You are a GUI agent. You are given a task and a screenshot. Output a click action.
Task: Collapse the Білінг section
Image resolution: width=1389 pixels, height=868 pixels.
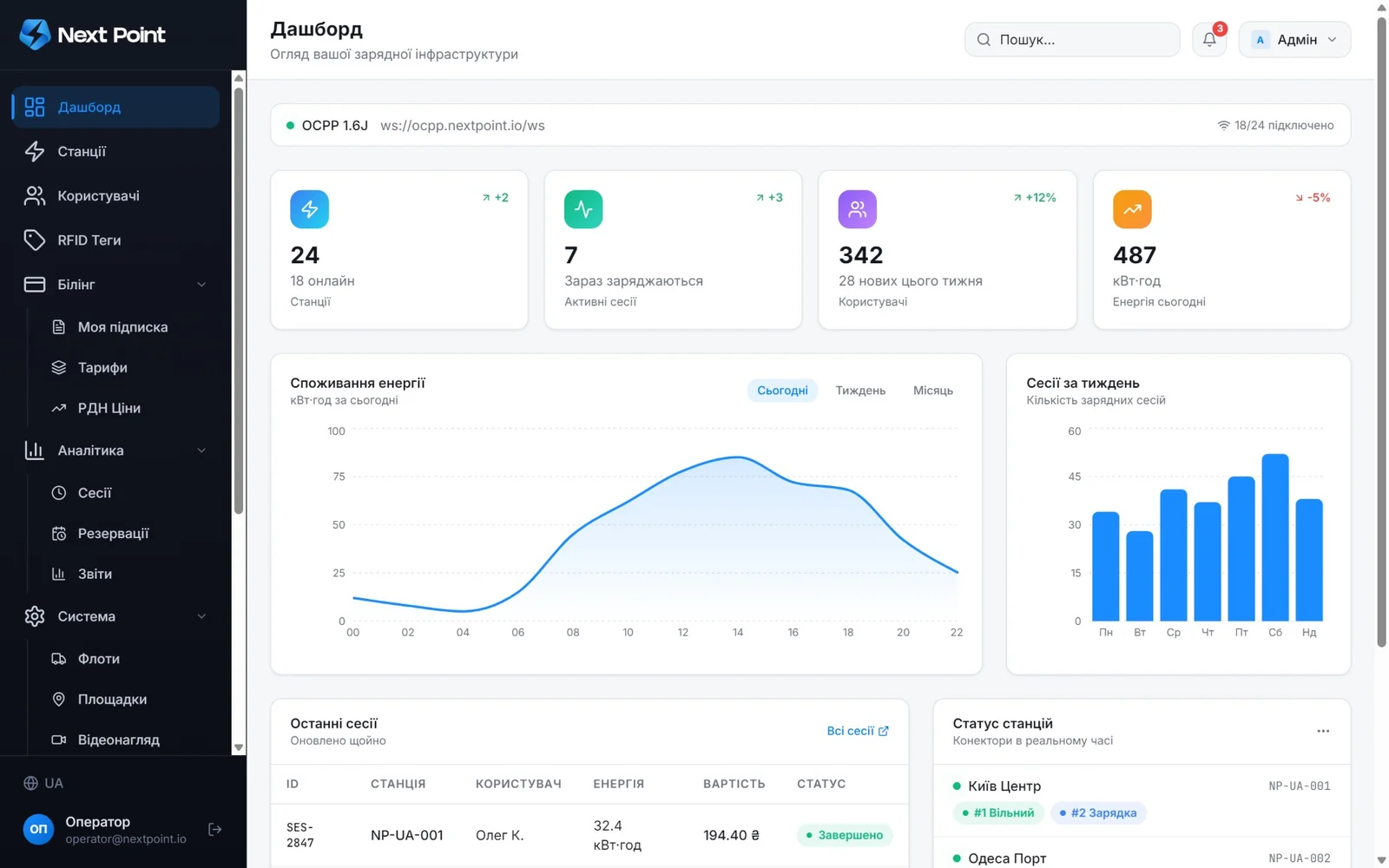click(115, 284)
